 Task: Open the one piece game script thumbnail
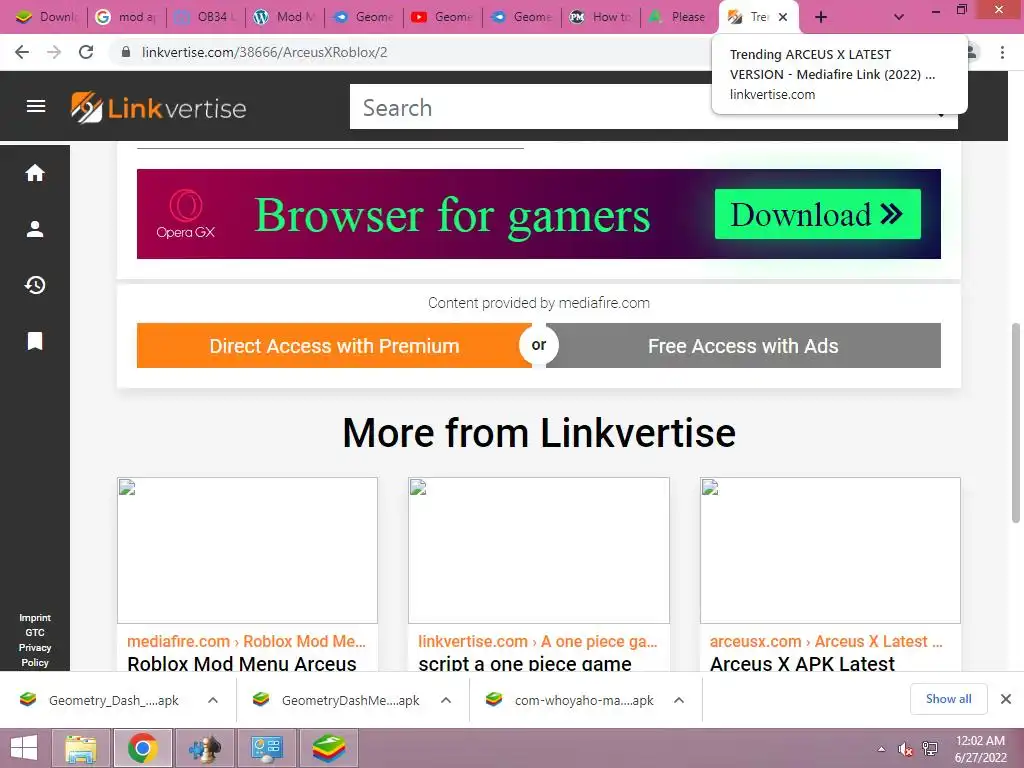click(x=539, y=550)
